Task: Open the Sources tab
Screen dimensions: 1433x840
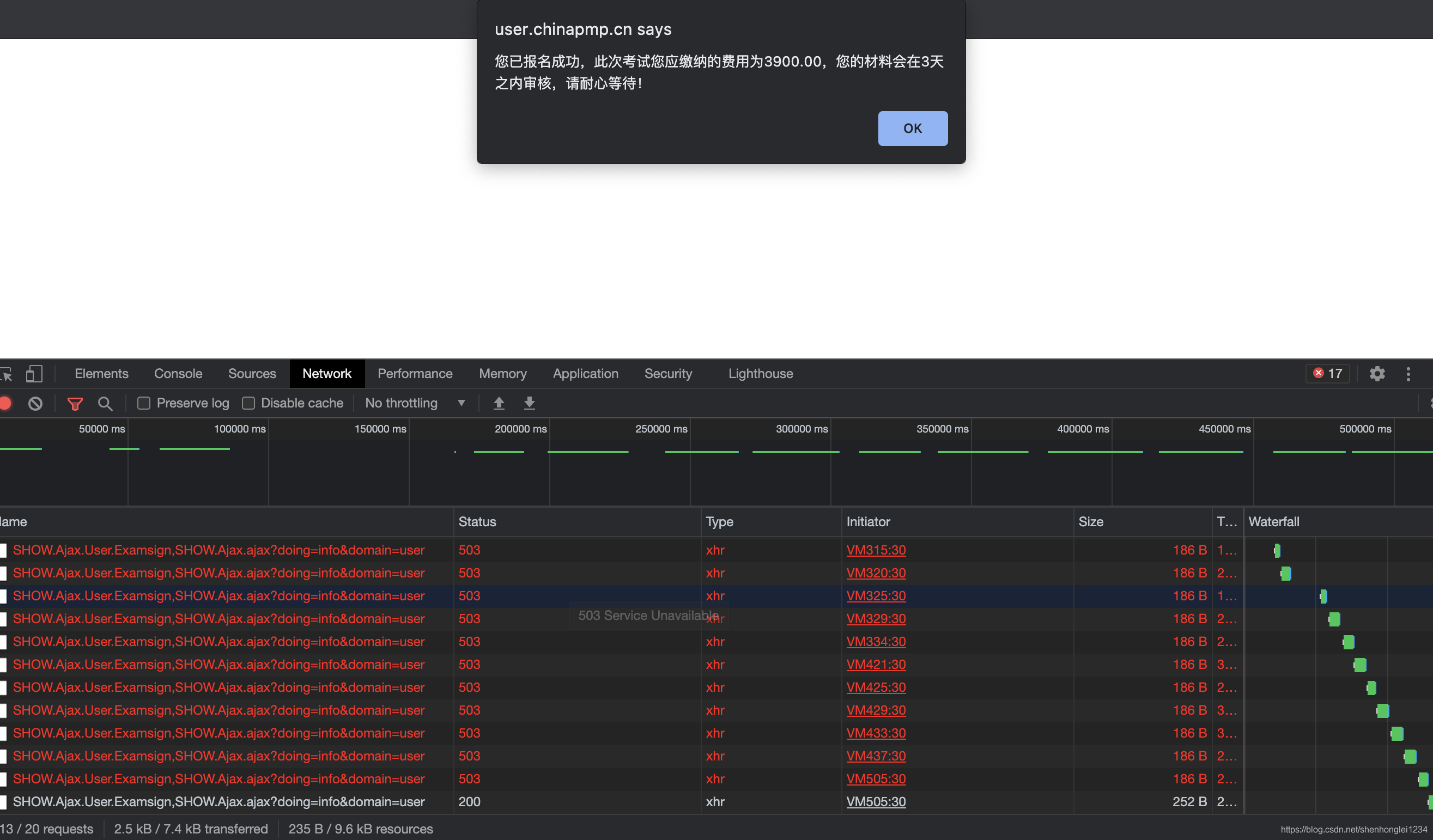Action: coord(252,373)
